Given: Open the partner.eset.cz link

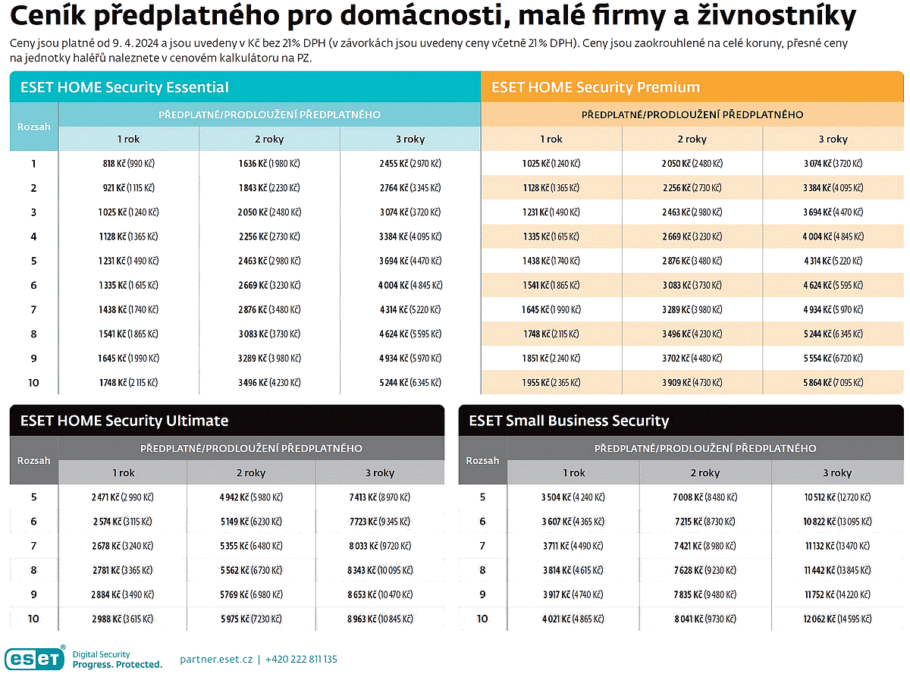Looking at the screenshot, I should tap(216, 659).
